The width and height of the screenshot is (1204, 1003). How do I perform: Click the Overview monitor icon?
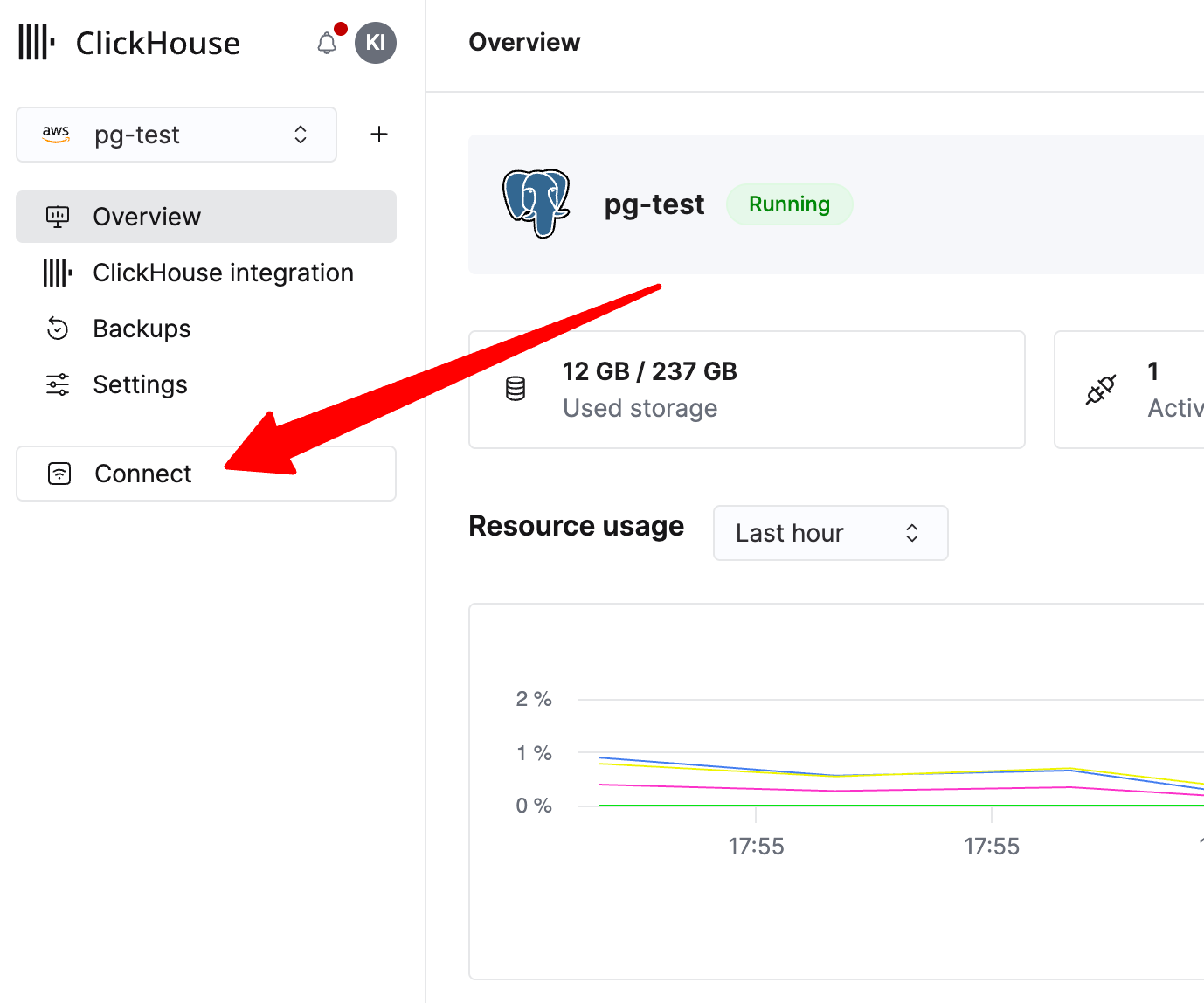[x=57, y=216]
